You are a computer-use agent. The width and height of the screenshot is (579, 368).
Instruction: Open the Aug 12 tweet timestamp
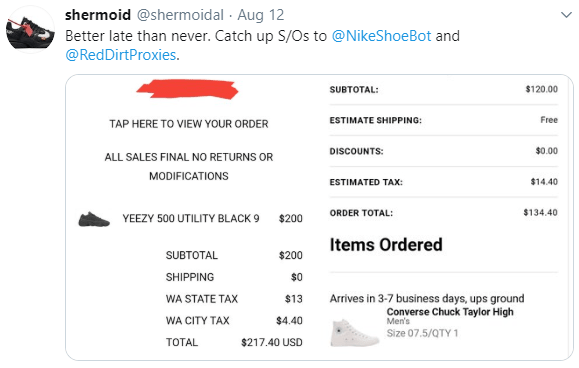pyautogui.click(x=261, y=15)
